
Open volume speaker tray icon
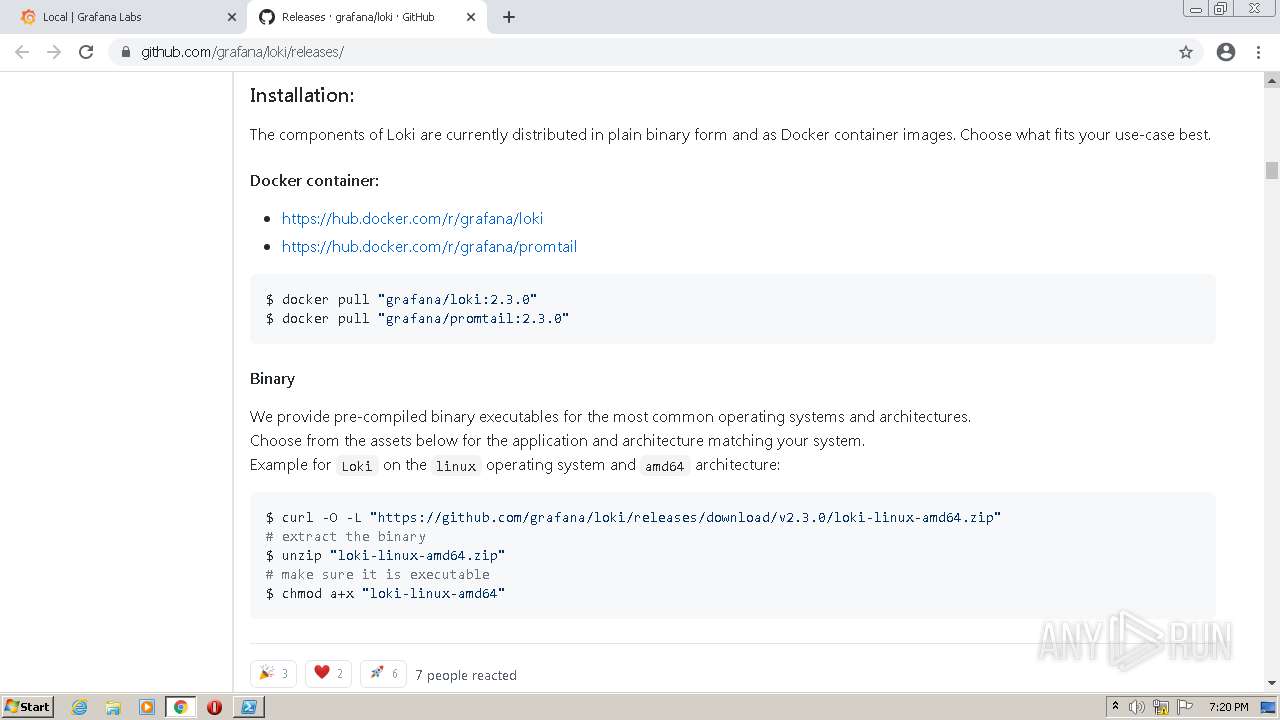(x=1137, y=707)
